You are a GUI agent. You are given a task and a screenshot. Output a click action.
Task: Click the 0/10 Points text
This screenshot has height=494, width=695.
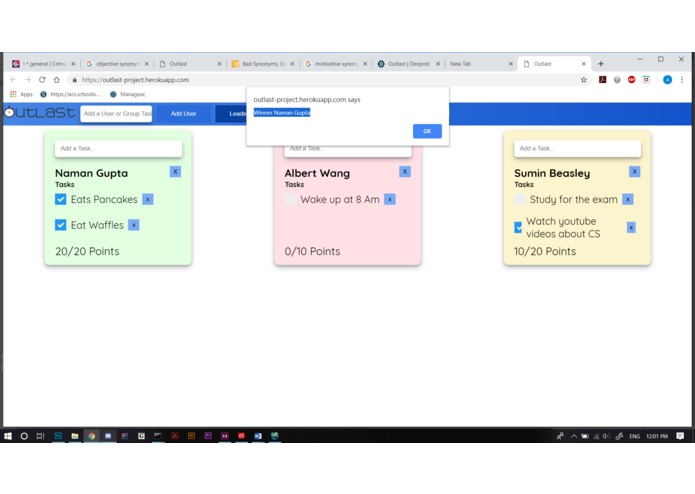tap(312, 251)
